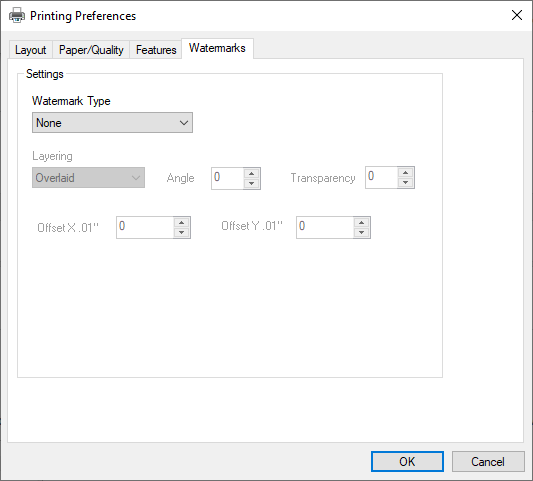
Task: Select the Features tab
Action: 156,50
